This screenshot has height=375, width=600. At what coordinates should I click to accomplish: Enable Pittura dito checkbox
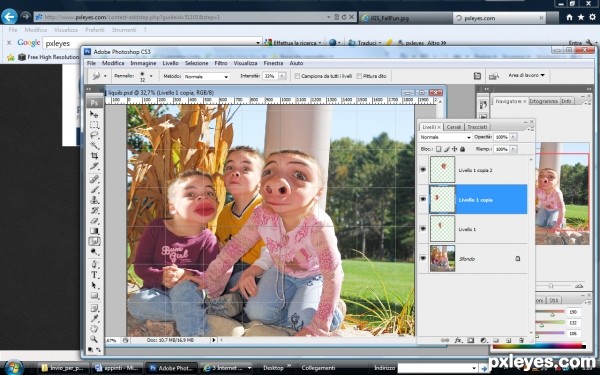(359, 76)
